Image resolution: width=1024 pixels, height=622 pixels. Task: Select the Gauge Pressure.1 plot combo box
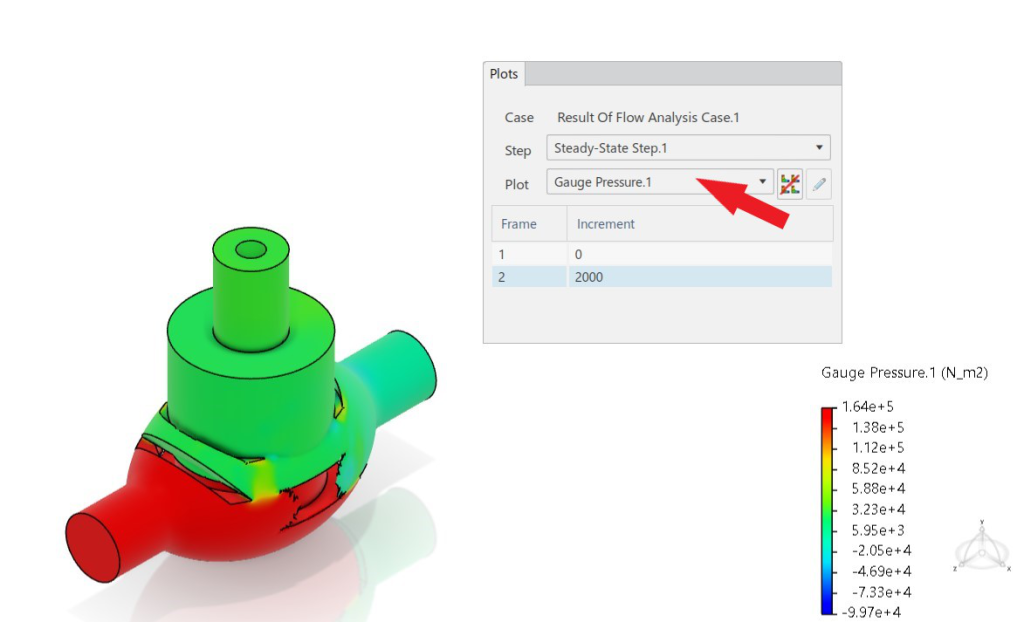[660, 182]
